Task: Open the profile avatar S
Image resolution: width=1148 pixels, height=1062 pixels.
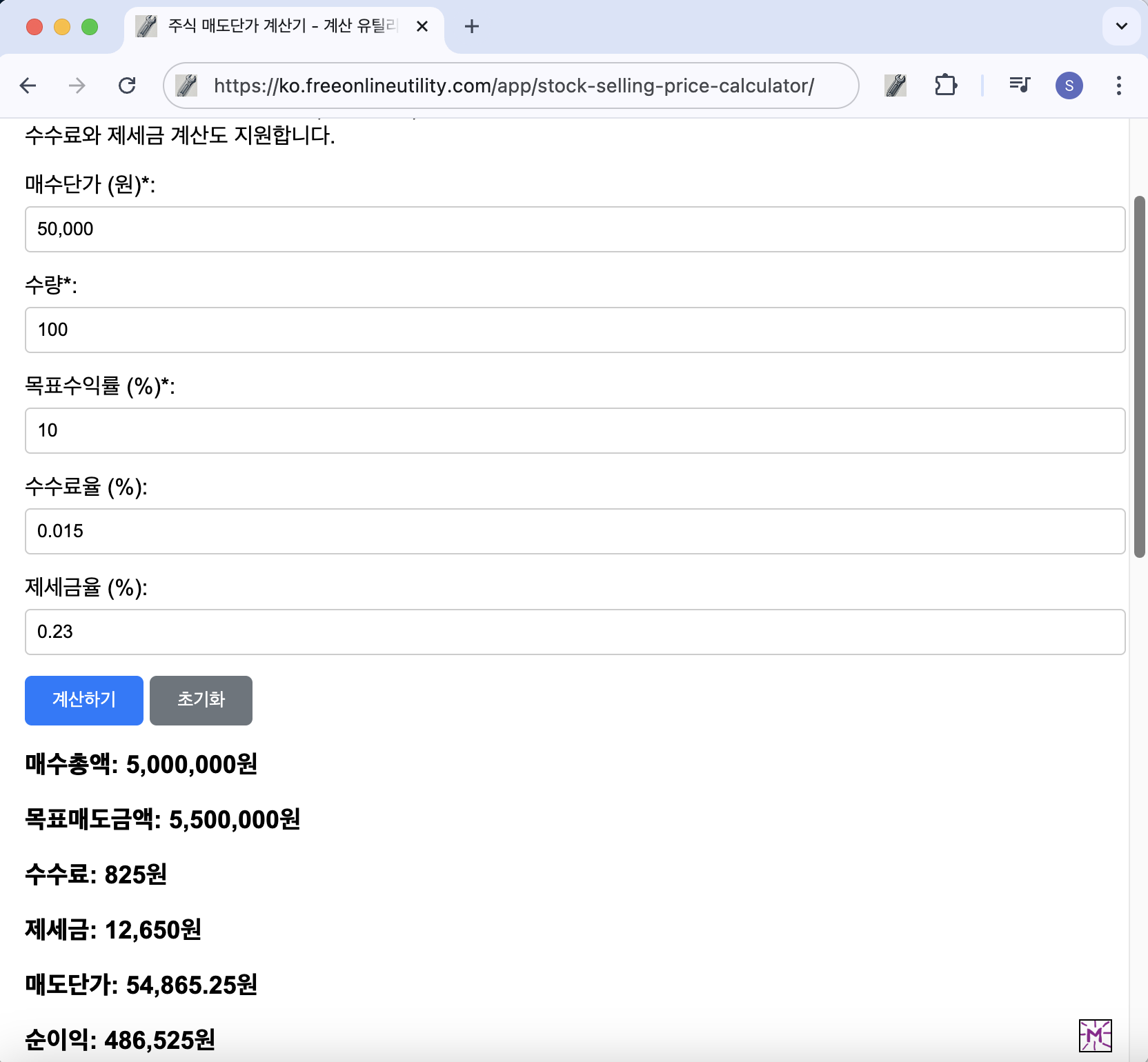Action: (x=1069, y=86)
